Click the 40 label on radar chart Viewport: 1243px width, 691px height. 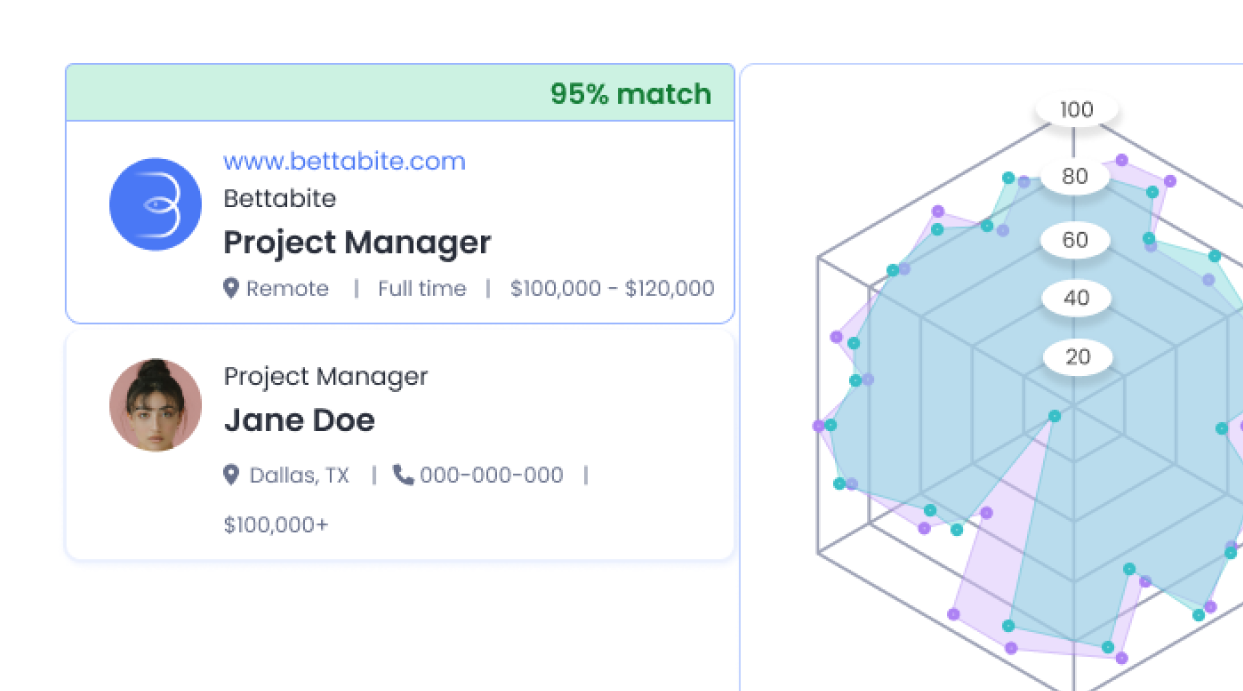pyautogui.click(x=1076, y=298)
